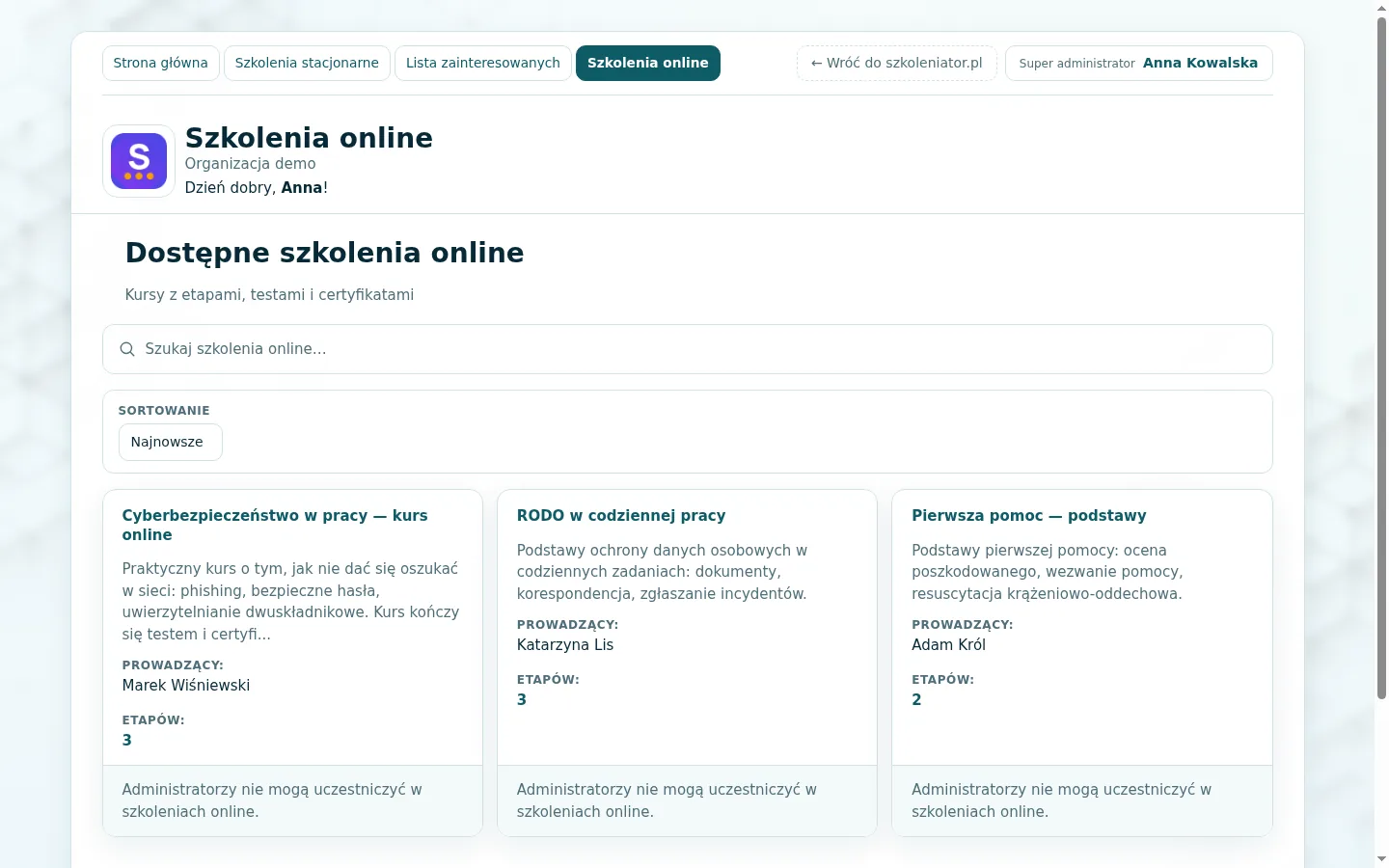The height and width of the screenshot is (868, 1389).
Task: Open the Strona główna tab
Action: [x=161, y=63]
